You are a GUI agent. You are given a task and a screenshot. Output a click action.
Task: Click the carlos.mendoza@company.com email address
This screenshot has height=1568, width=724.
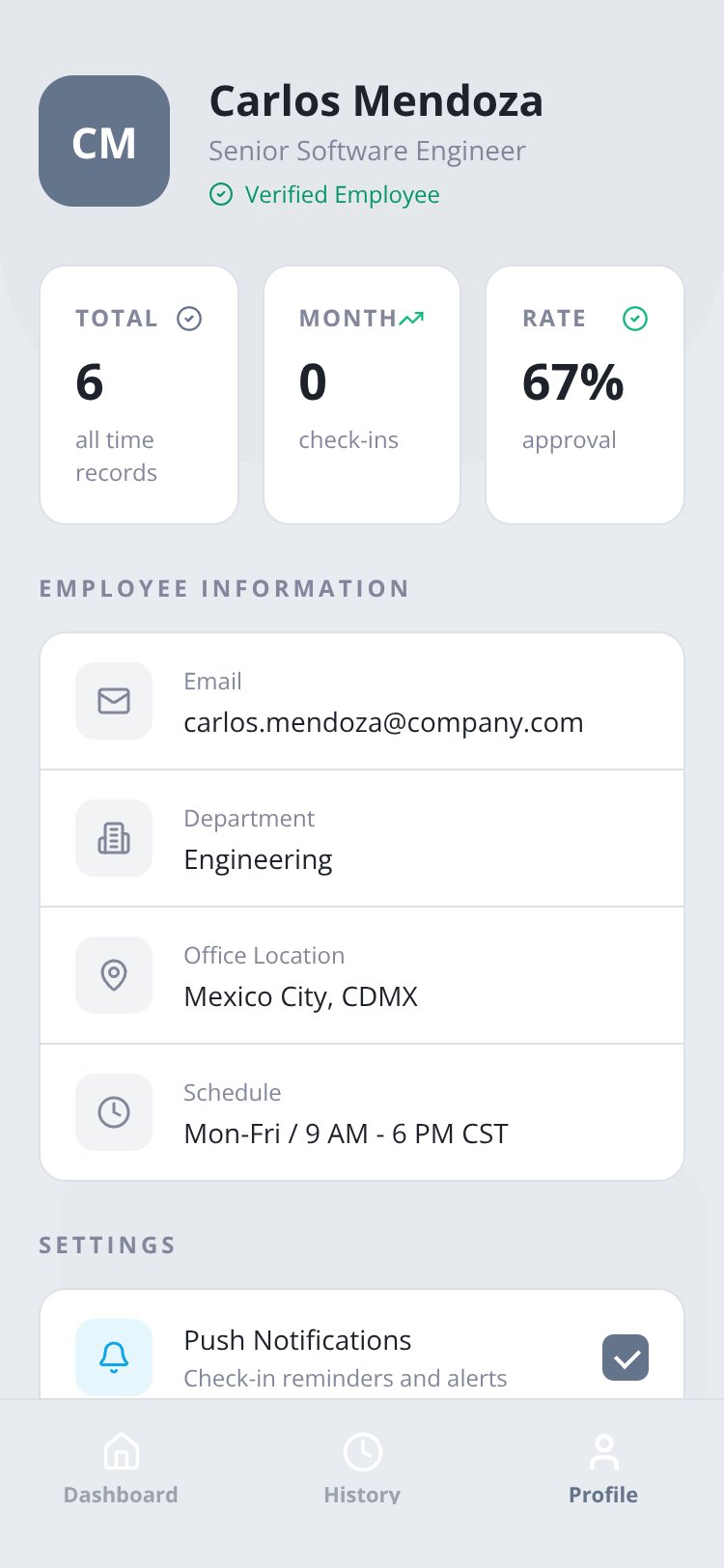click(383, 722)
